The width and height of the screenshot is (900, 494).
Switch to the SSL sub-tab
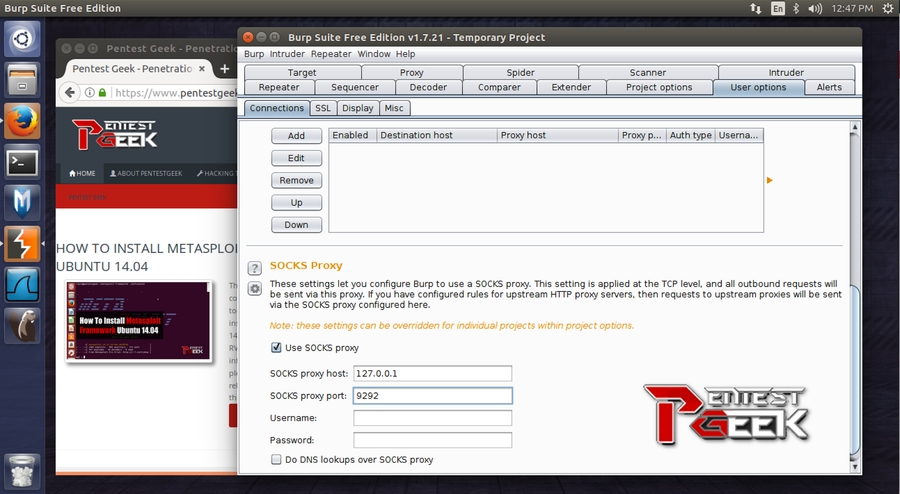pos(323,108)
